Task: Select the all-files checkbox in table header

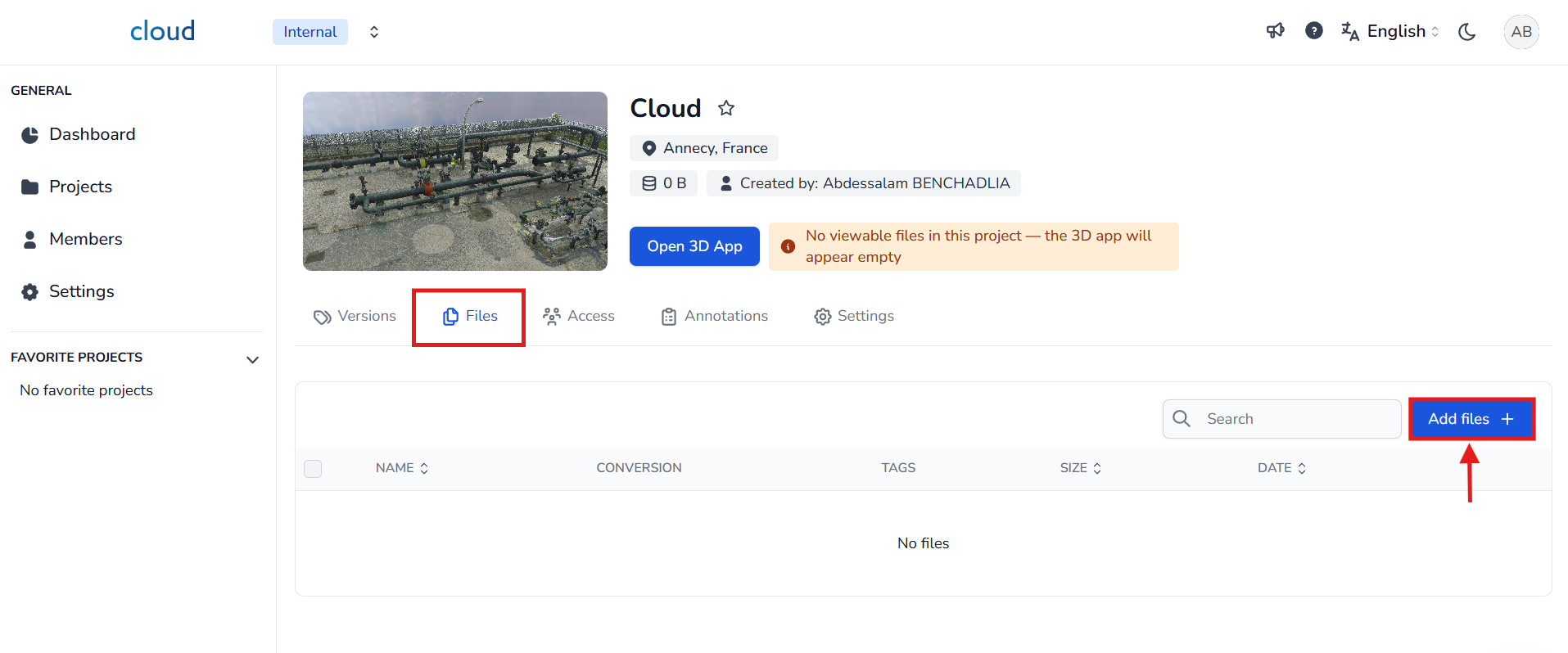Action: tap(313, 468)
